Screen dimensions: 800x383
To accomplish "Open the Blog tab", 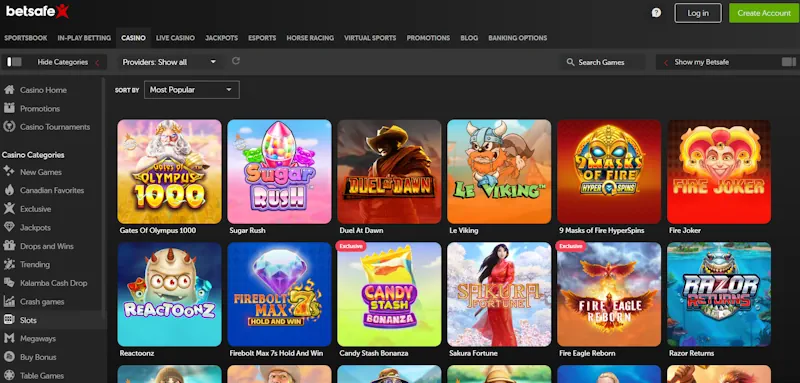I will (469, 38).
